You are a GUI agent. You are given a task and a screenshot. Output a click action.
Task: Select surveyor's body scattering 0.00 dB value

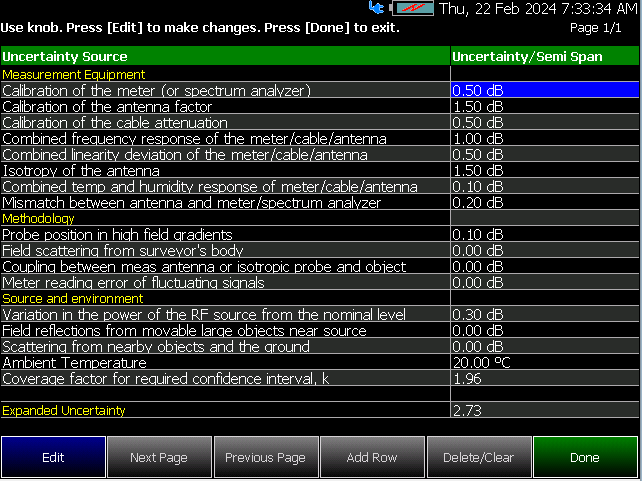(545, 250)
